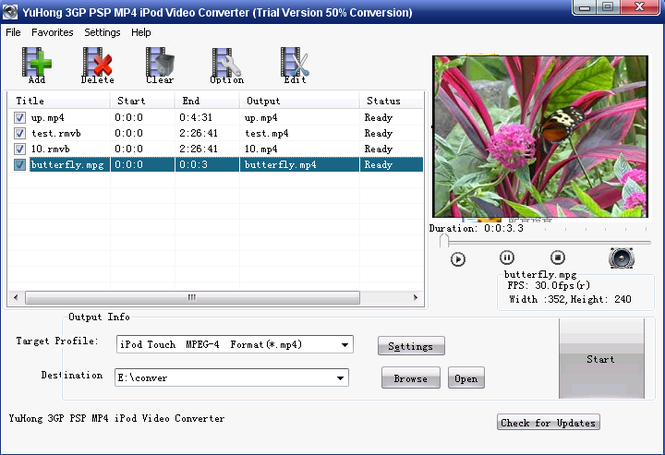Click the Start column header
The width and height of the screenshot is (665, 455).
[142, 101]
